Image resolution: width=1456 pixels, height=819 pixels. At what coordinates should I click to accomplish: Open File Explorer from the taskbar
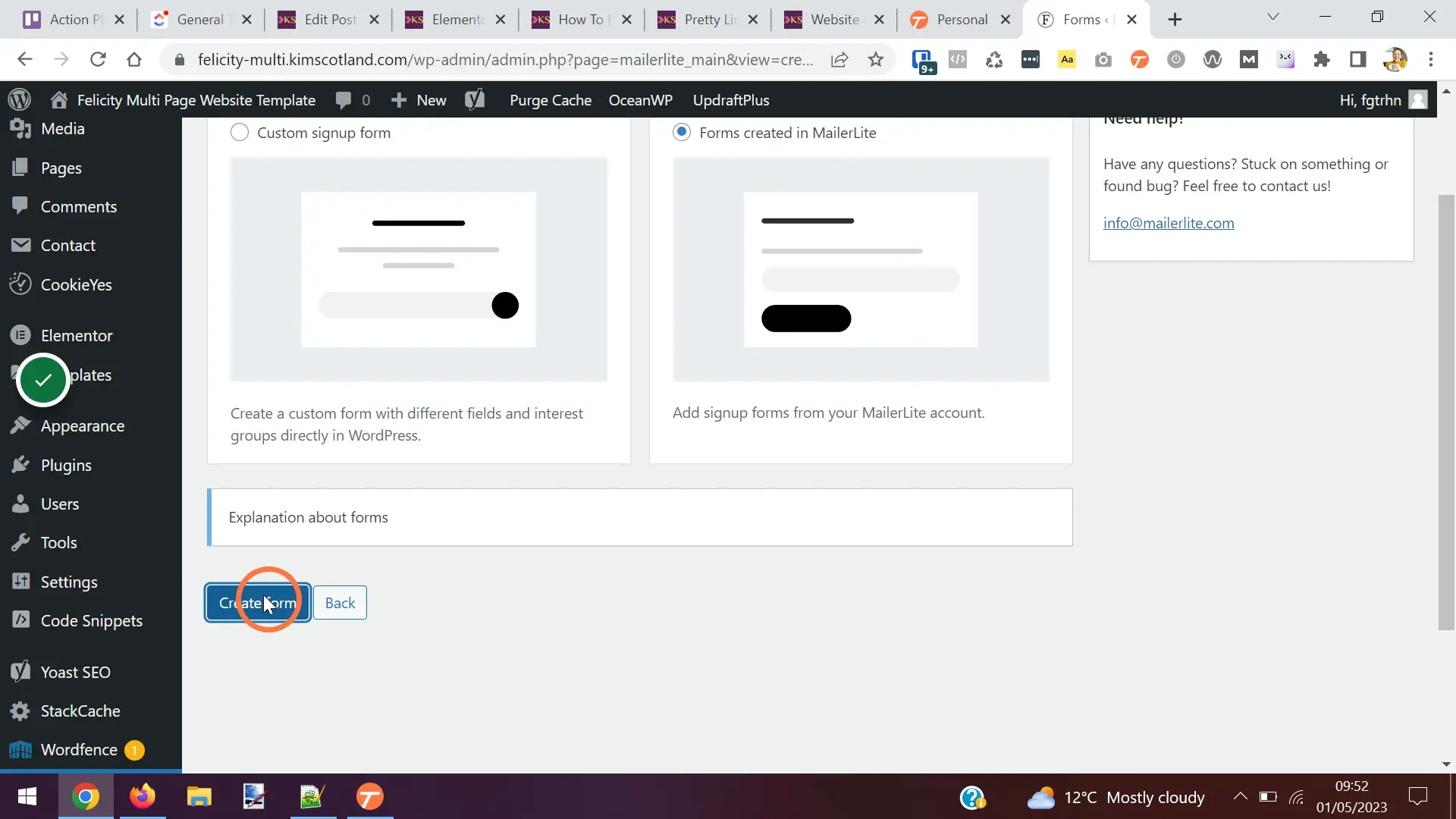click(x=199, y=796)
